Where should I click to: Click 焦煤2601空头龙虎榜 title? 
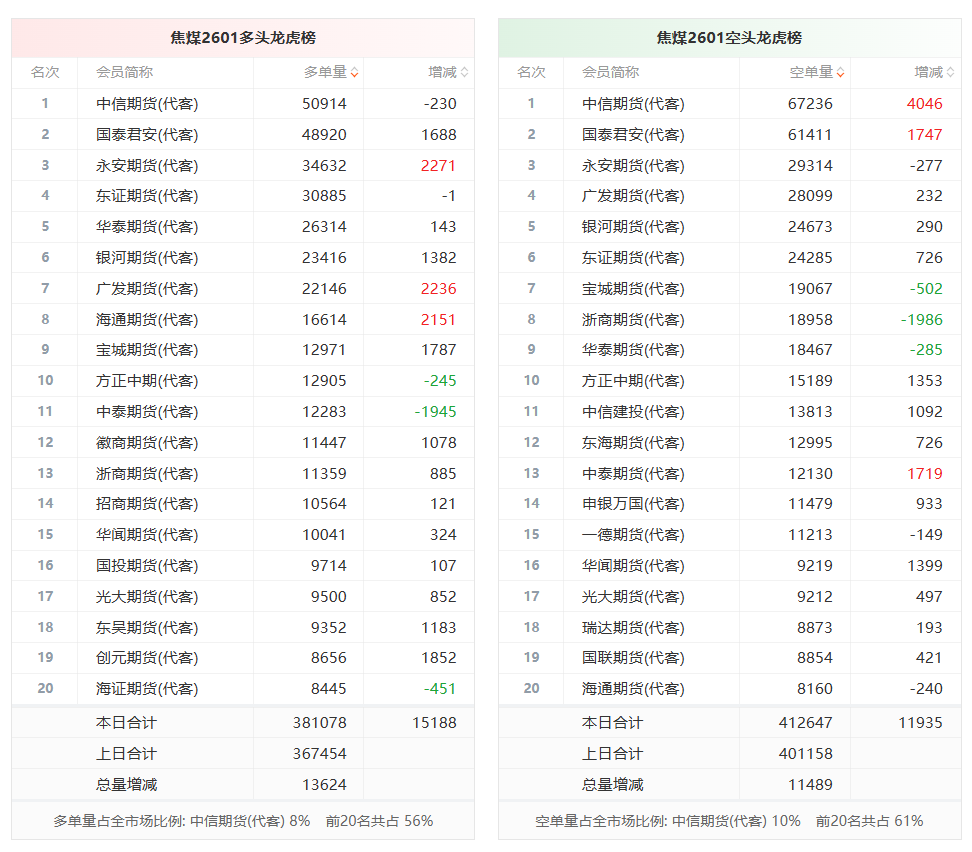click(729, 38)
